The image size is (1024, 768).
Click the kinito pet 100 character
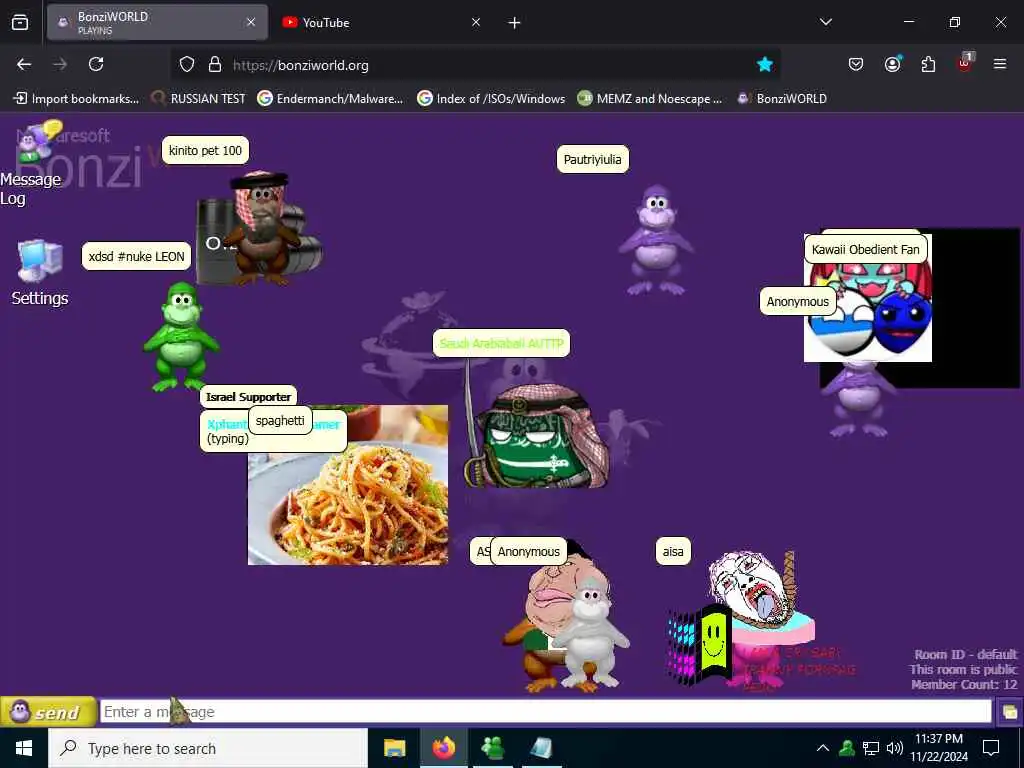(261, 227)
